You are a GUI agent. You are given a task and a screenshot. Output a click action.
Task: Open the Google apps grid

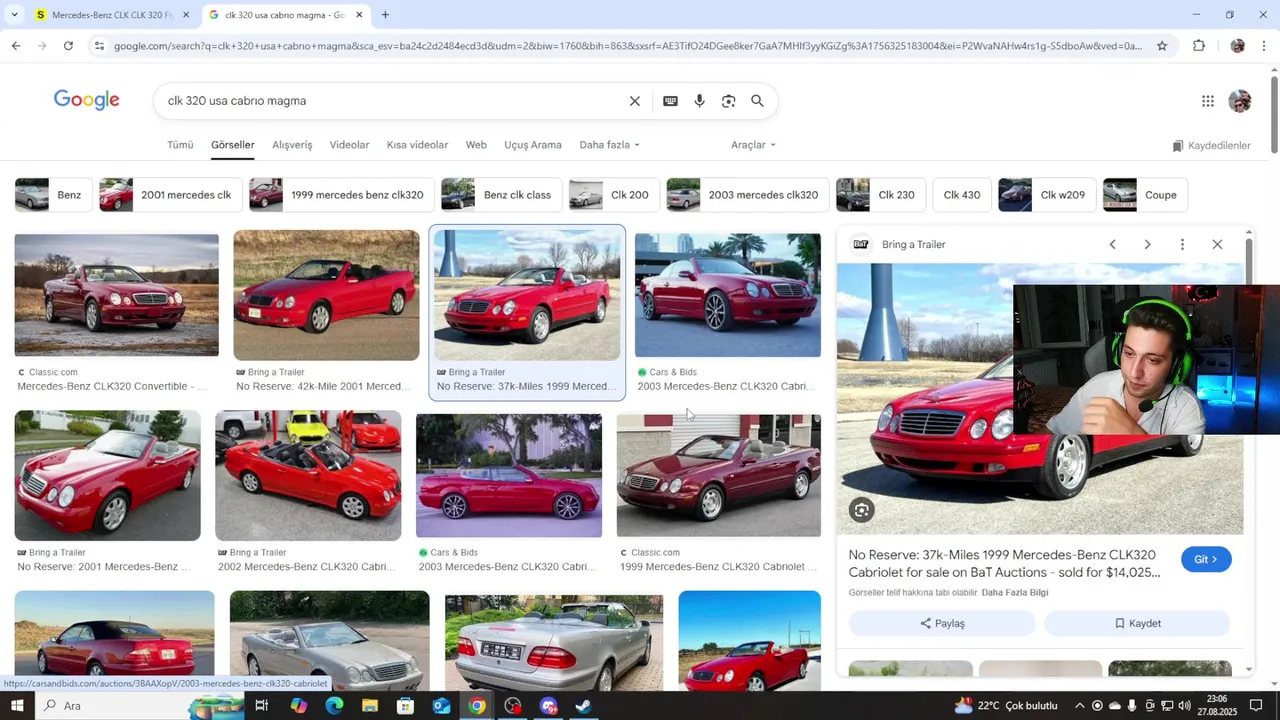coord(1208,101)
